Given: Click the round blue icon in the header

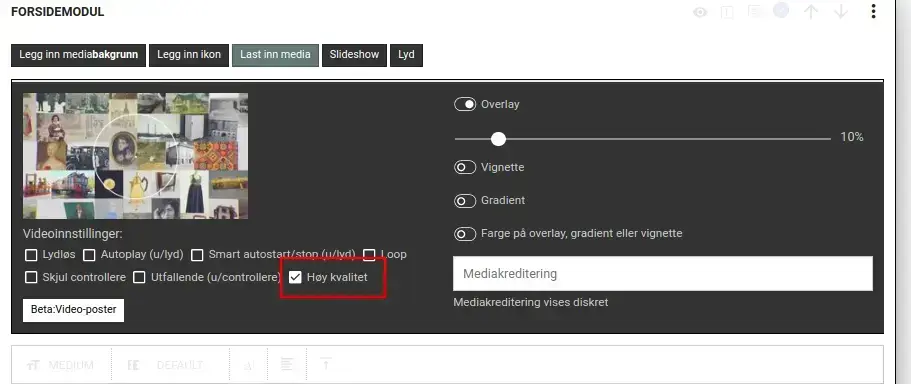Looking at the screenshot, I should [x=781, y=10].
